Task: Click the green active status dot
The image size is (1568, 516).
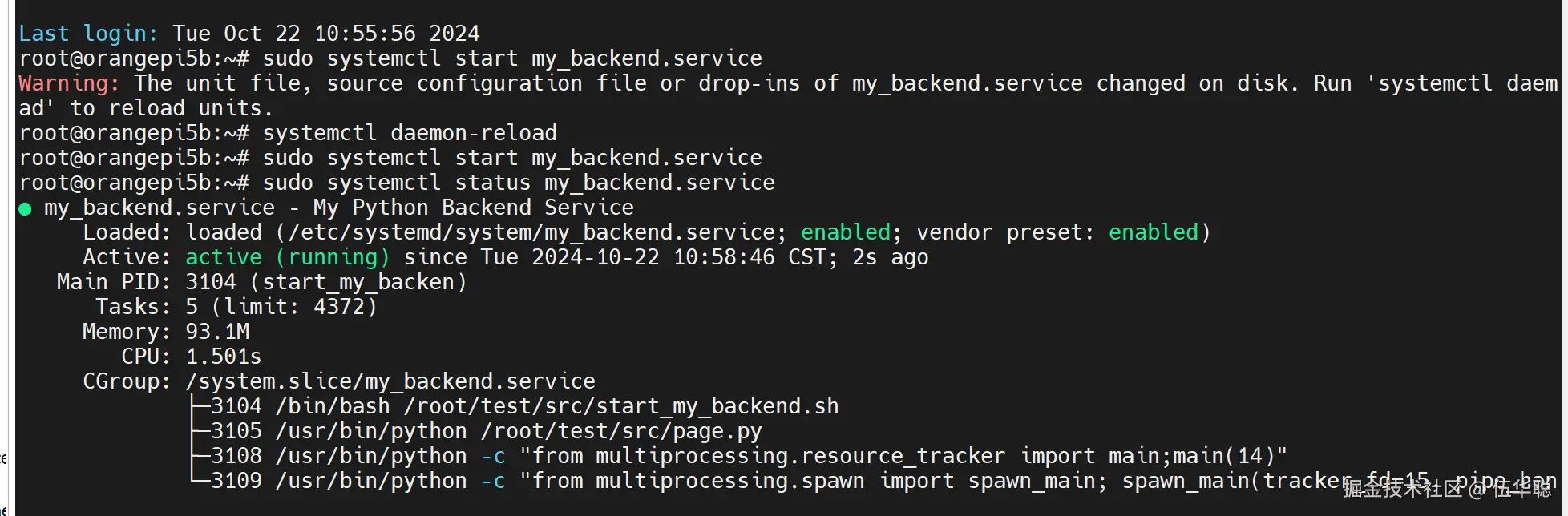Action: pyautogui.click(x=25, y=209)
